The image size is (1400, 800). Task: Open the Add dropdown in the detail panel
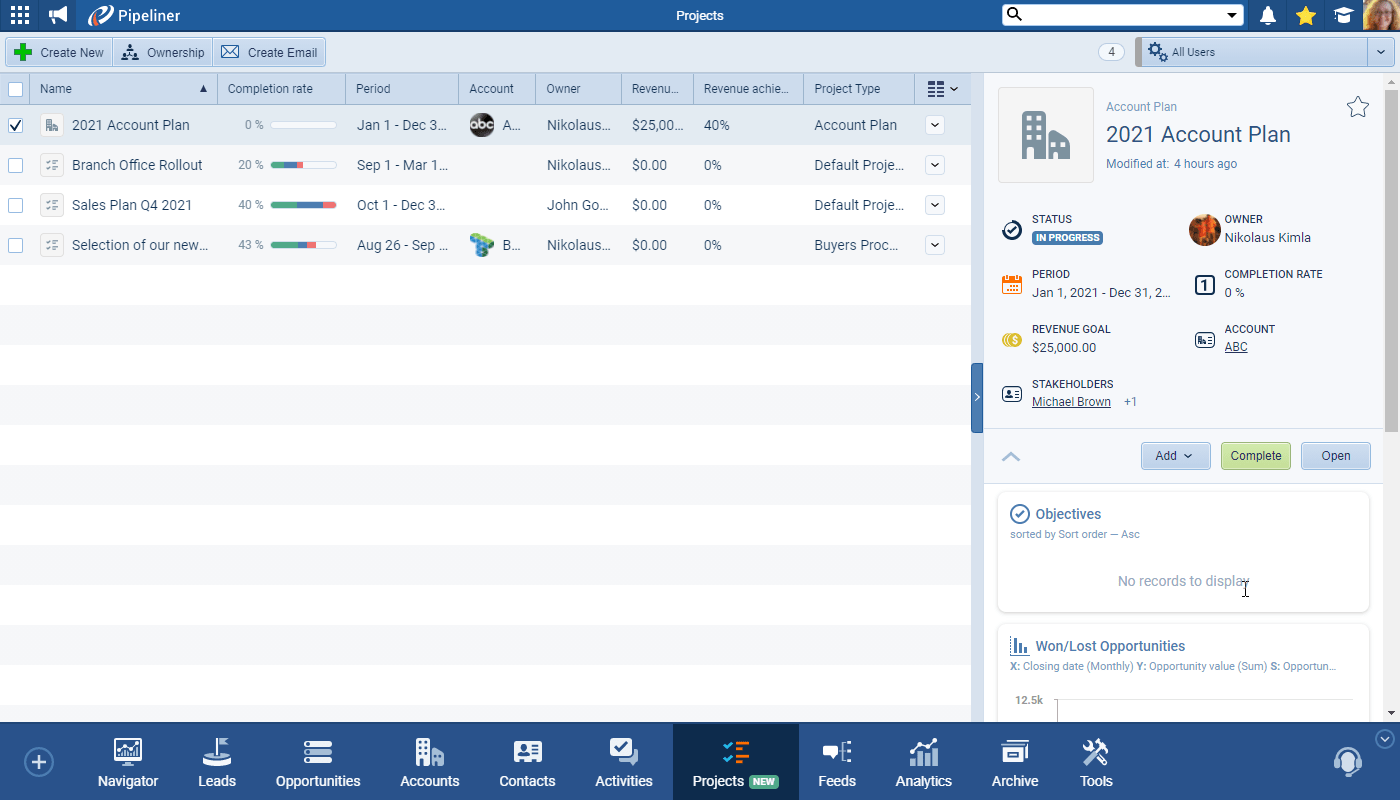coord(1175,455)
